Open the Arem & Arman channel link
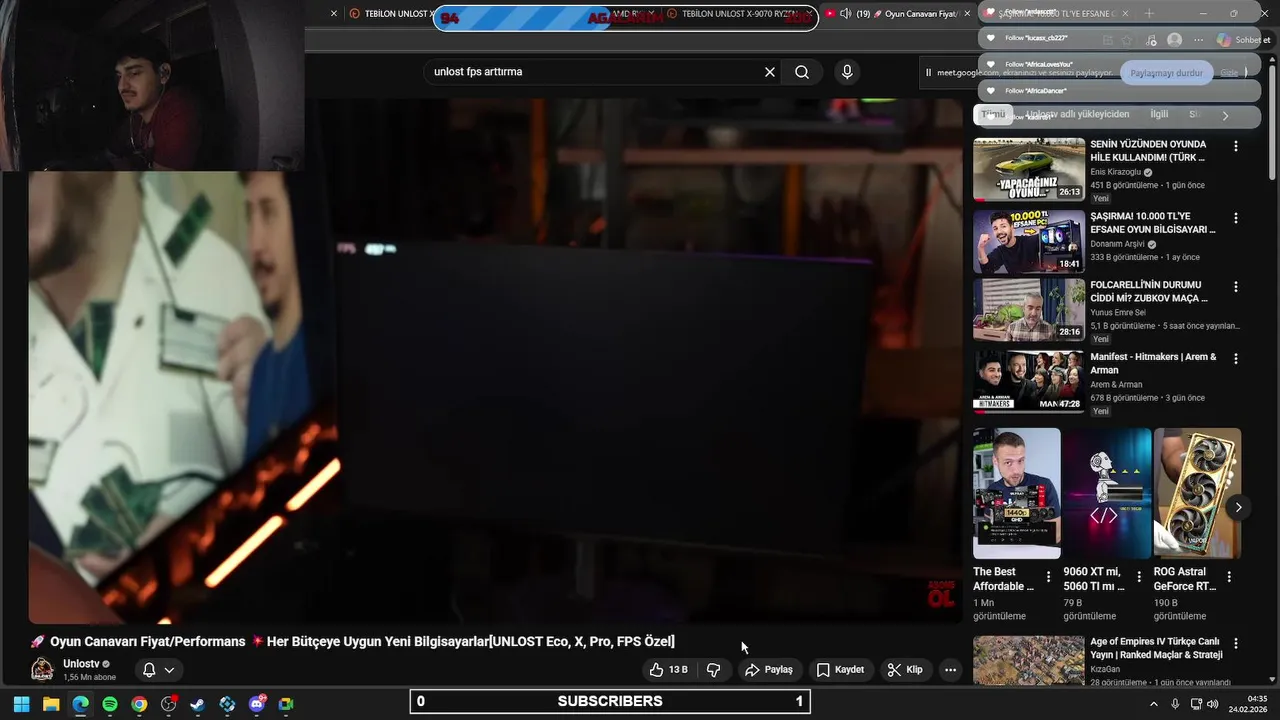The width and height of the screenshot is (1280, 720). tap(1116, 384)
